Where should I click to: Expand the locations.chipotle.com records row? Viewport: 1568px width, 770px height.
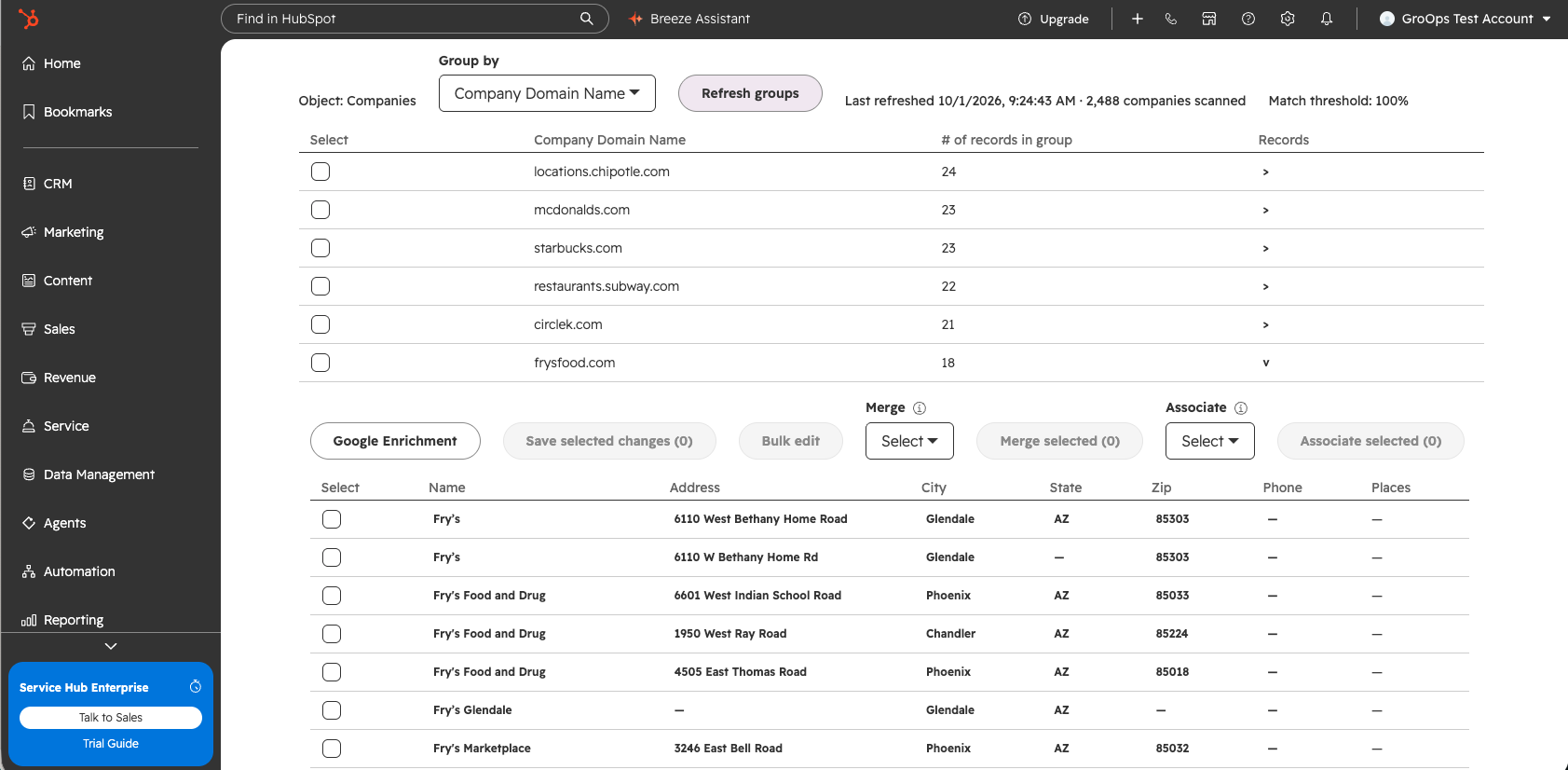coord(1265,172)
